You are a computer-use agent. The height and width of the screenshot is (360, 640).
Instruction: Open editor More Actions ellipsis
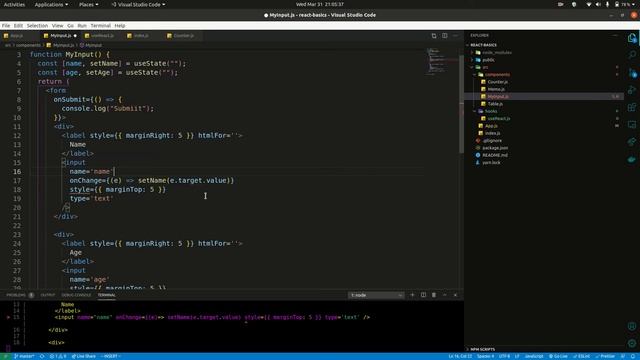(x=455, y=36)
